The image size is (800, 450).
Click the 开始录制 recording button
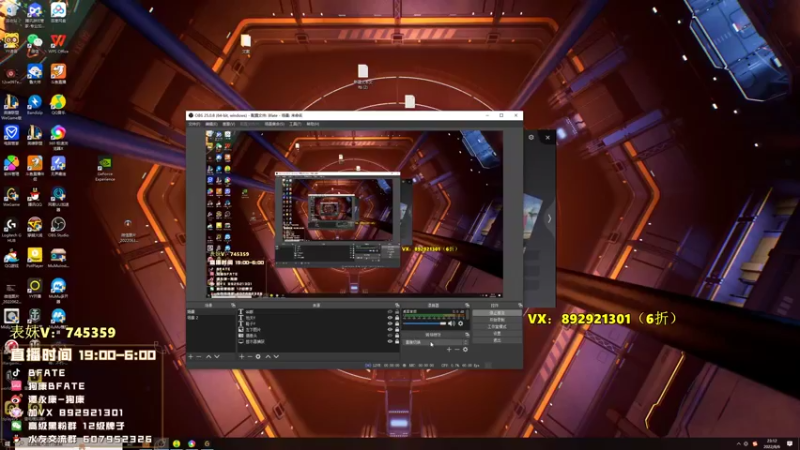pyautogui.click(x=497, y=319)
